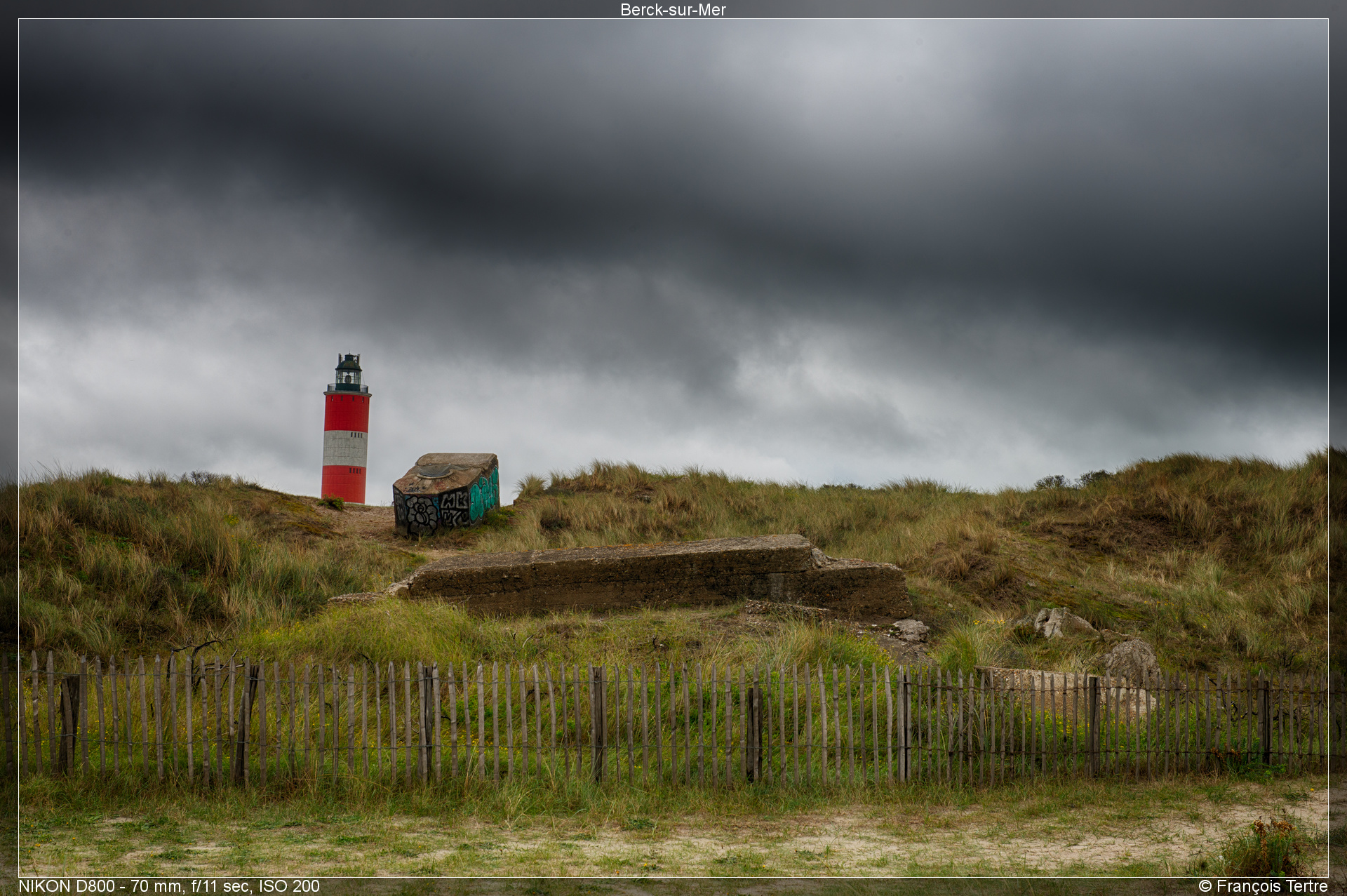Click the "NIKON D800 - 70 mm, f/11 sec, ISO 200" caption
This screenshot has width=1347, height=896.
tap(169, 886)
